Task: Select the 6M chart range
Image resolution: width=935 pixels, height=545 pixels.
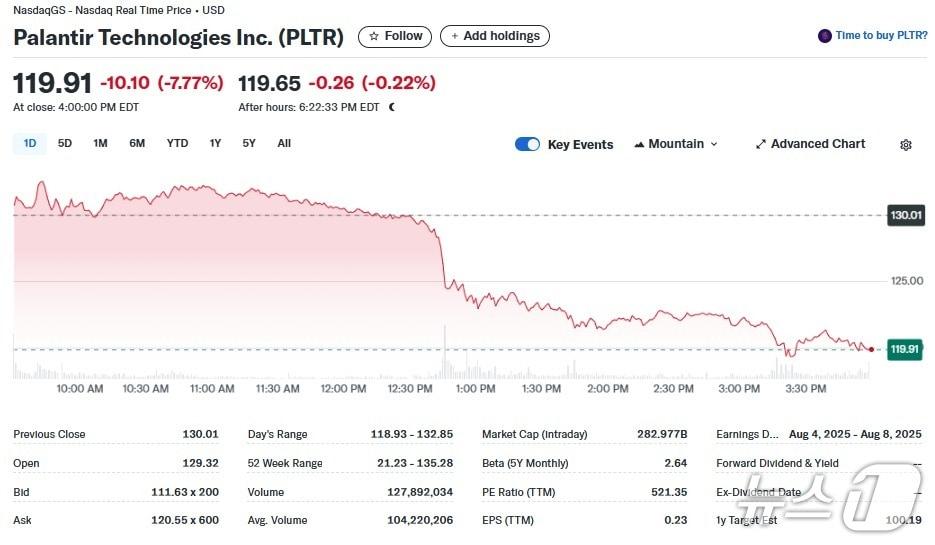Action: pos(137,143)
